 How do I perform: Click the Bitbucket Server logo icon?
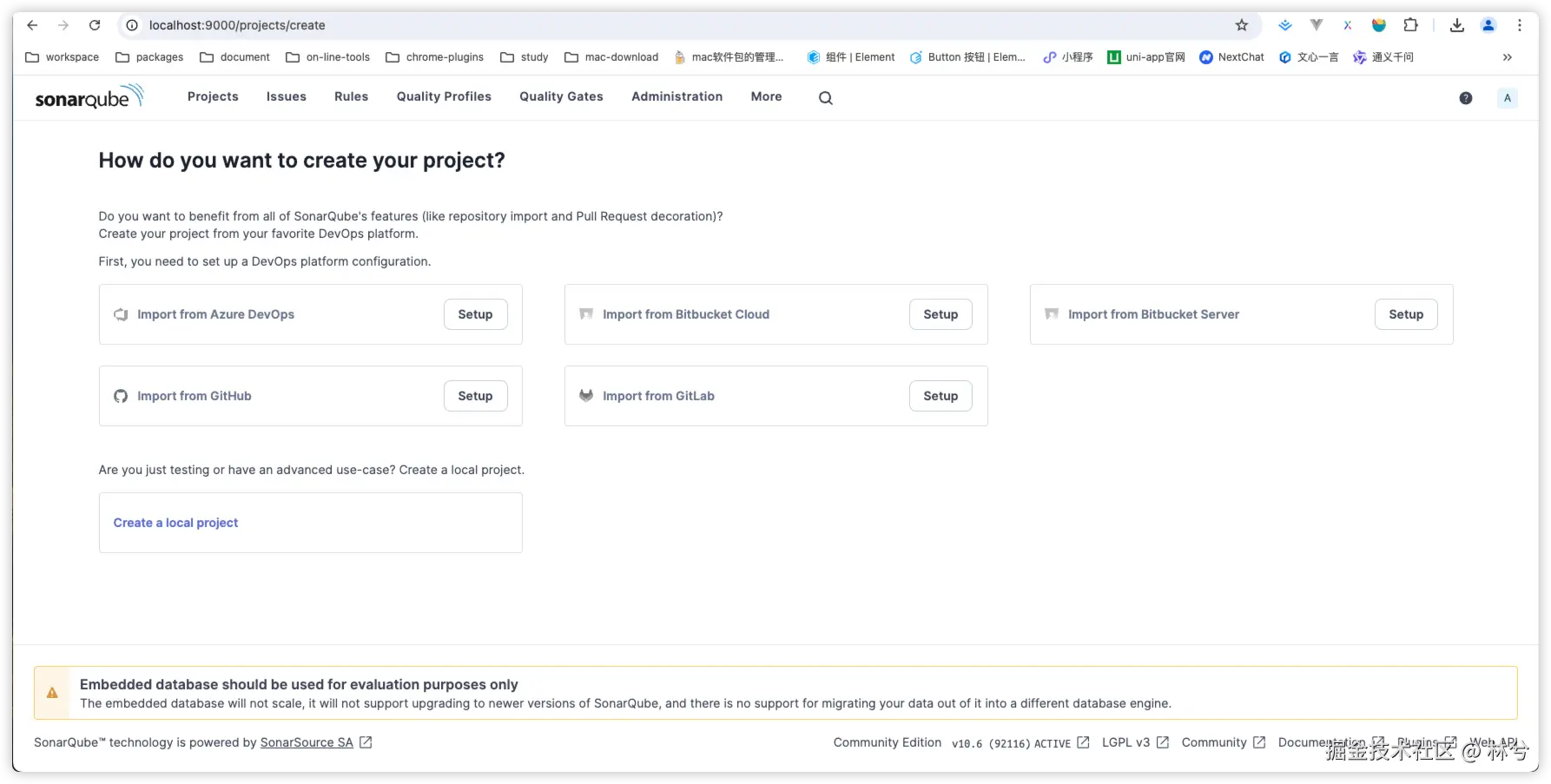(x=1052, y=314)
